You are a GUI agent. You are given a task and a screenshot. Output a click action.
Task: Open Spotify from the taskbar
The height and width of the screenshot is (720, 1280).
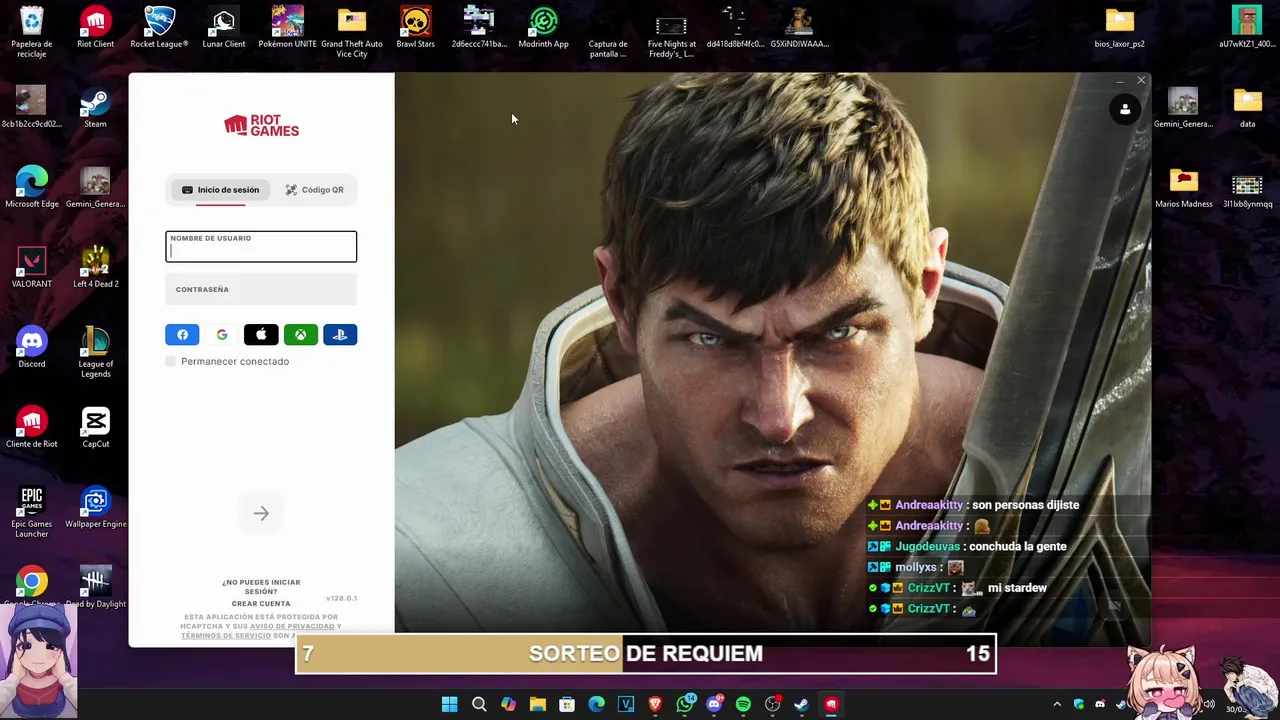coord(743,705)
